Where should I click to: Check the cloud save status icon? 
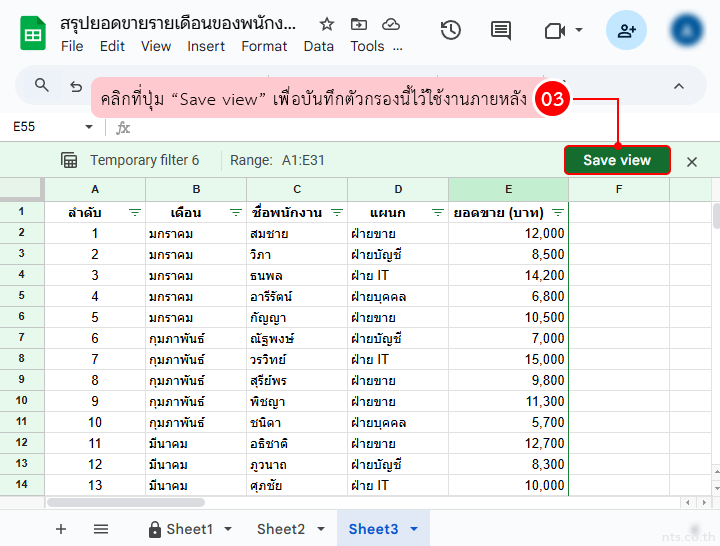tap(391, 24)
